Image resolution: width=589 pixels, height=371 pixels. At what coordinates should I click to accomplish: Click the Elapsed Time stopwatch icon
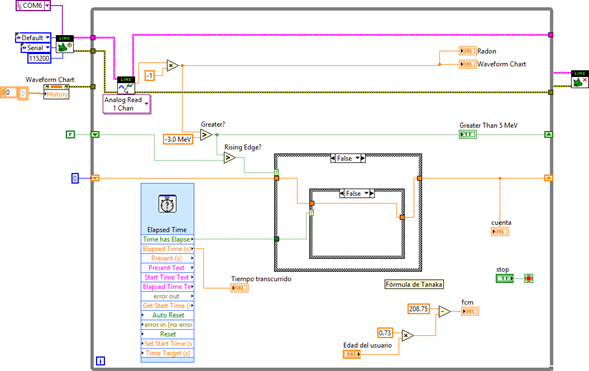pos(168,204)
